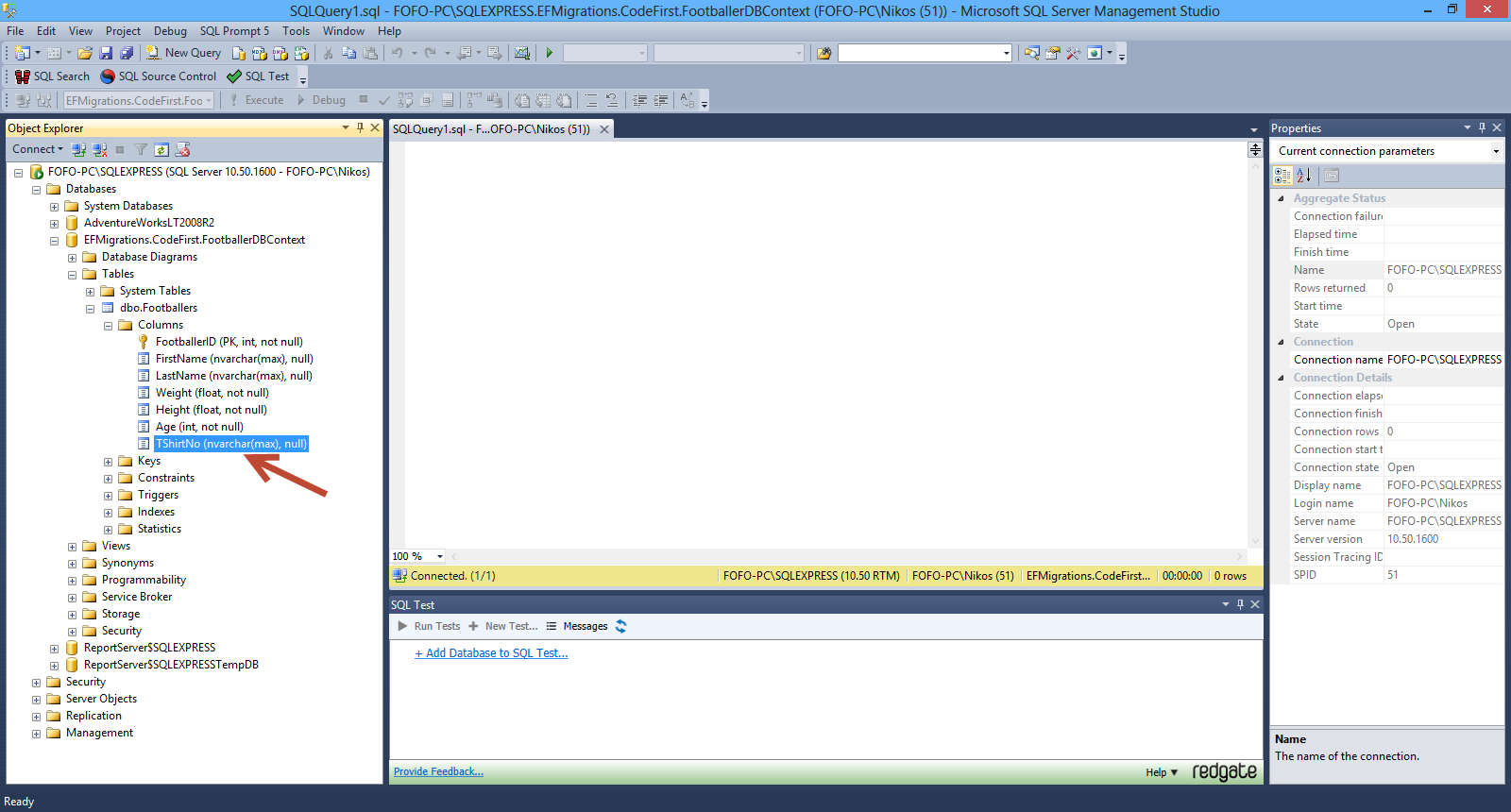Viewport: 1511px width, 812px height.
Task: Collapse the FOFO-PC\SQLEXPRESS server node
Action: click(18, 173)
